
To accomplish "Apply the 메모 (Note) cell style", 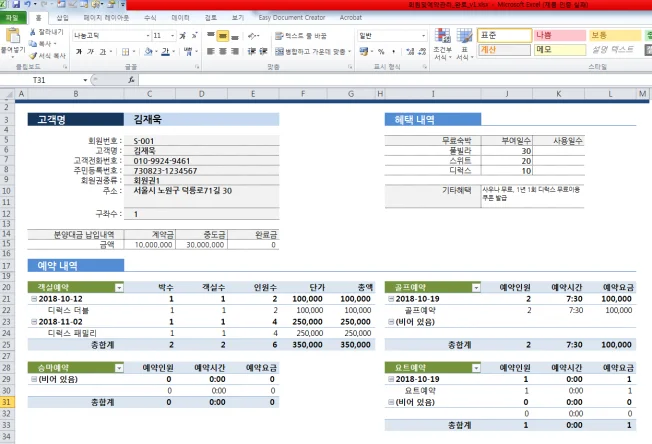I will pyautogui.click(x=560, y=50).
